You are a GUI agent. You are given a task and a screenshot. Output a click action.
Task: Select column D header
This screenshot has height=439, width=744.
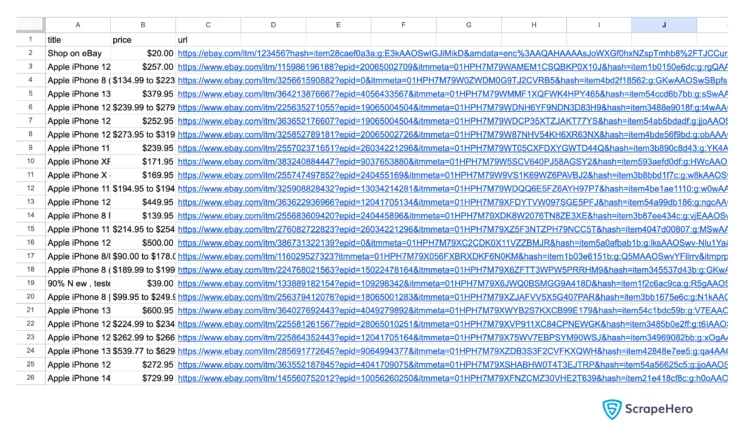[273, 25]
